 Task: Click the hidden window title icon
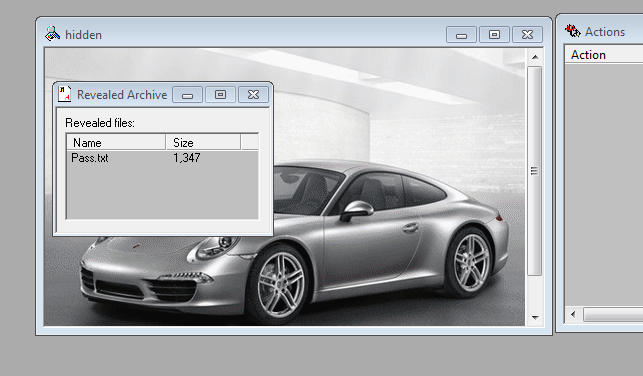52,34
